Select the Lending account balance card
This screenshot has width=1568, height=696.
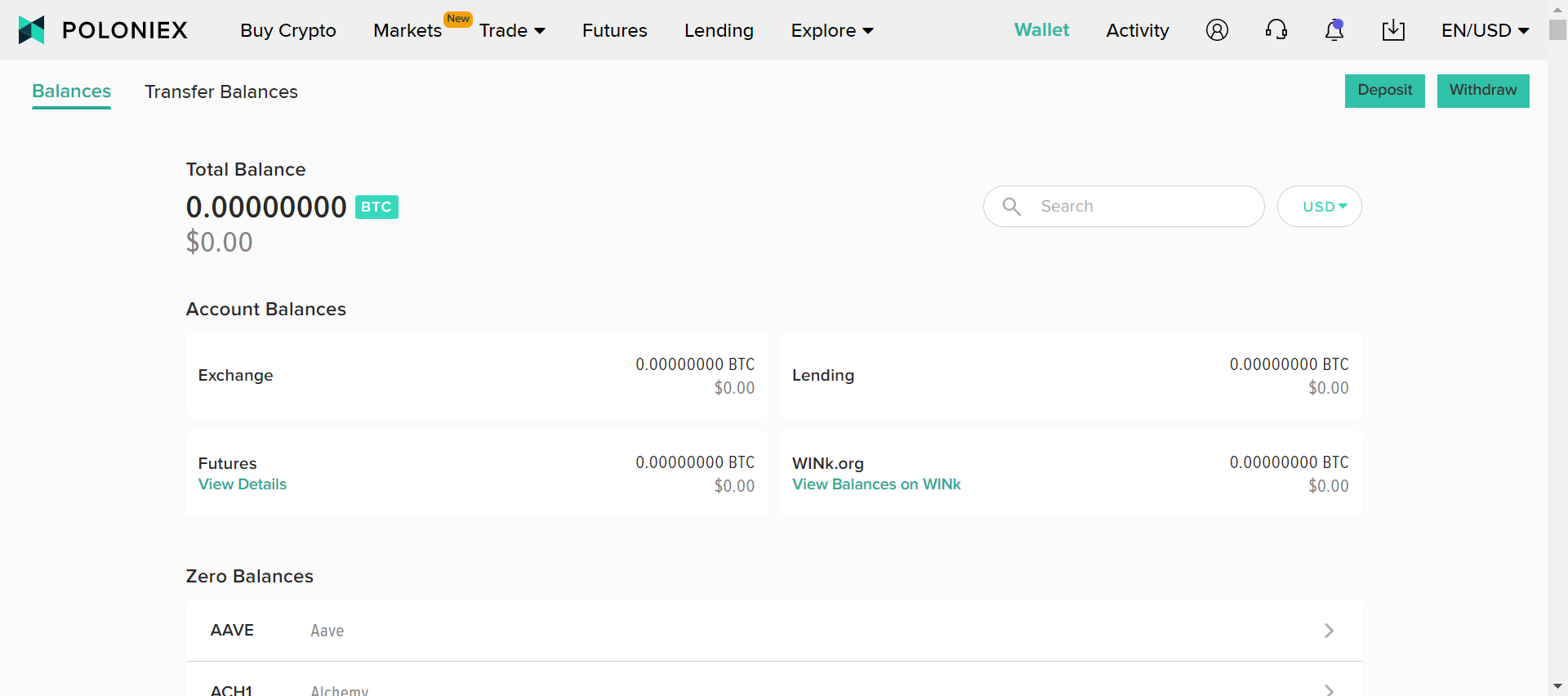(x=1071, y=375)
